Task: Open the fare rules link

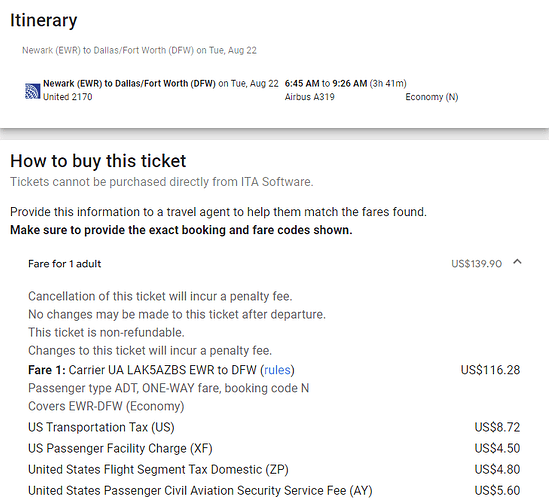Action: pyautogui.click(x=277, y=370)
